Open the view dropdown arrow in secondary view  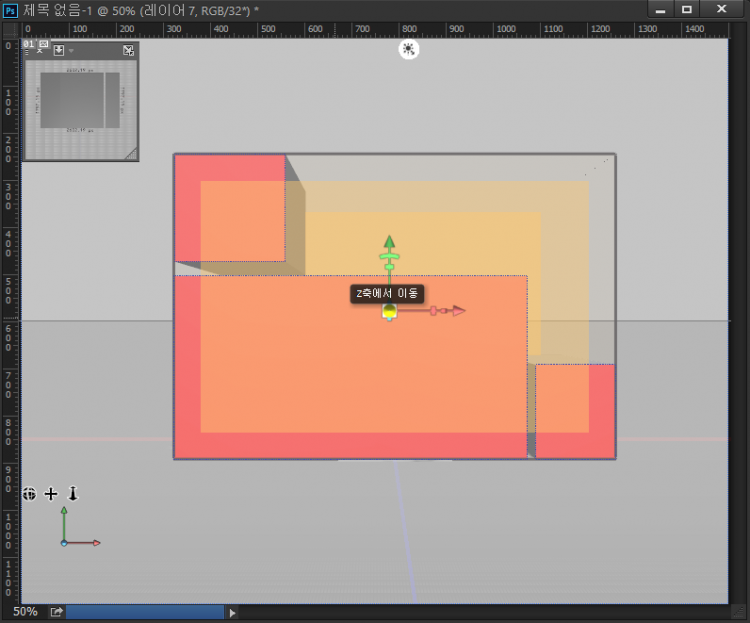click(x=71, y=50)
